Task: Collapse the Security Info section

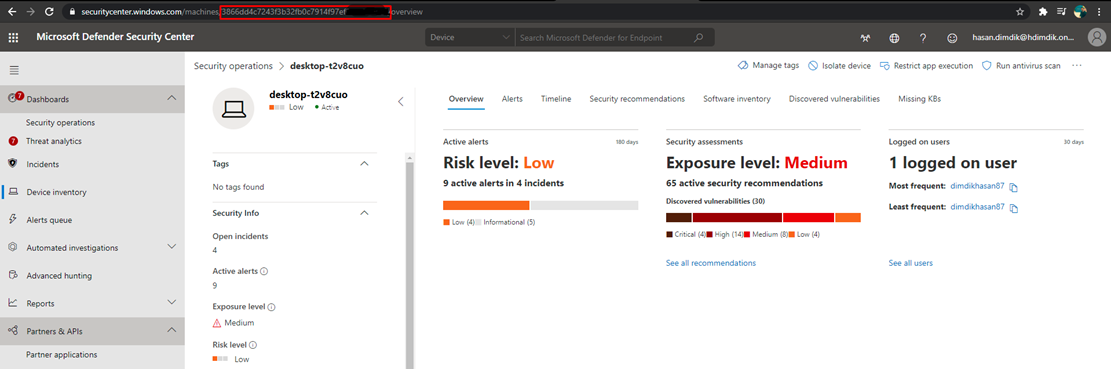Action: pos(364,212)
